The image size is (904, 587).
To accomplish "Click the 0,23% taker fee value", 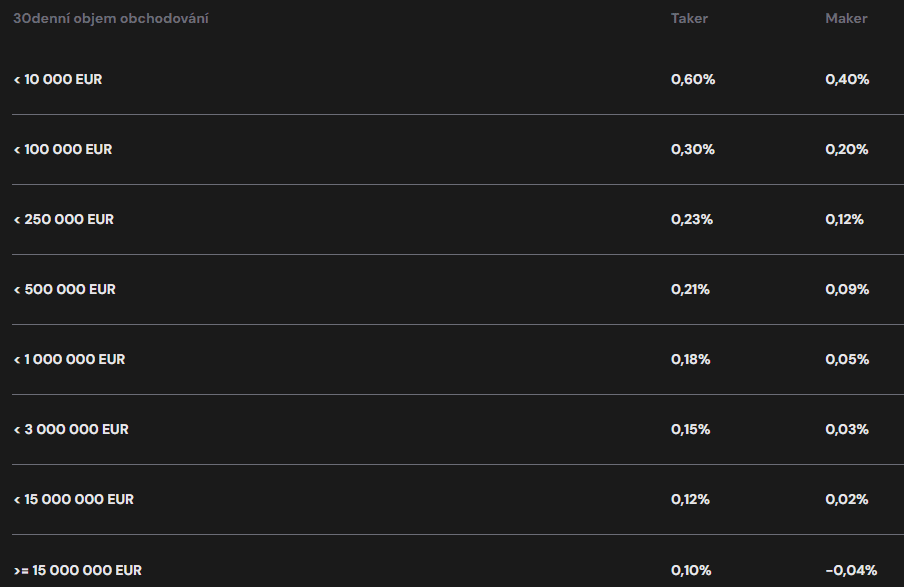I will (x=692, y=219).
